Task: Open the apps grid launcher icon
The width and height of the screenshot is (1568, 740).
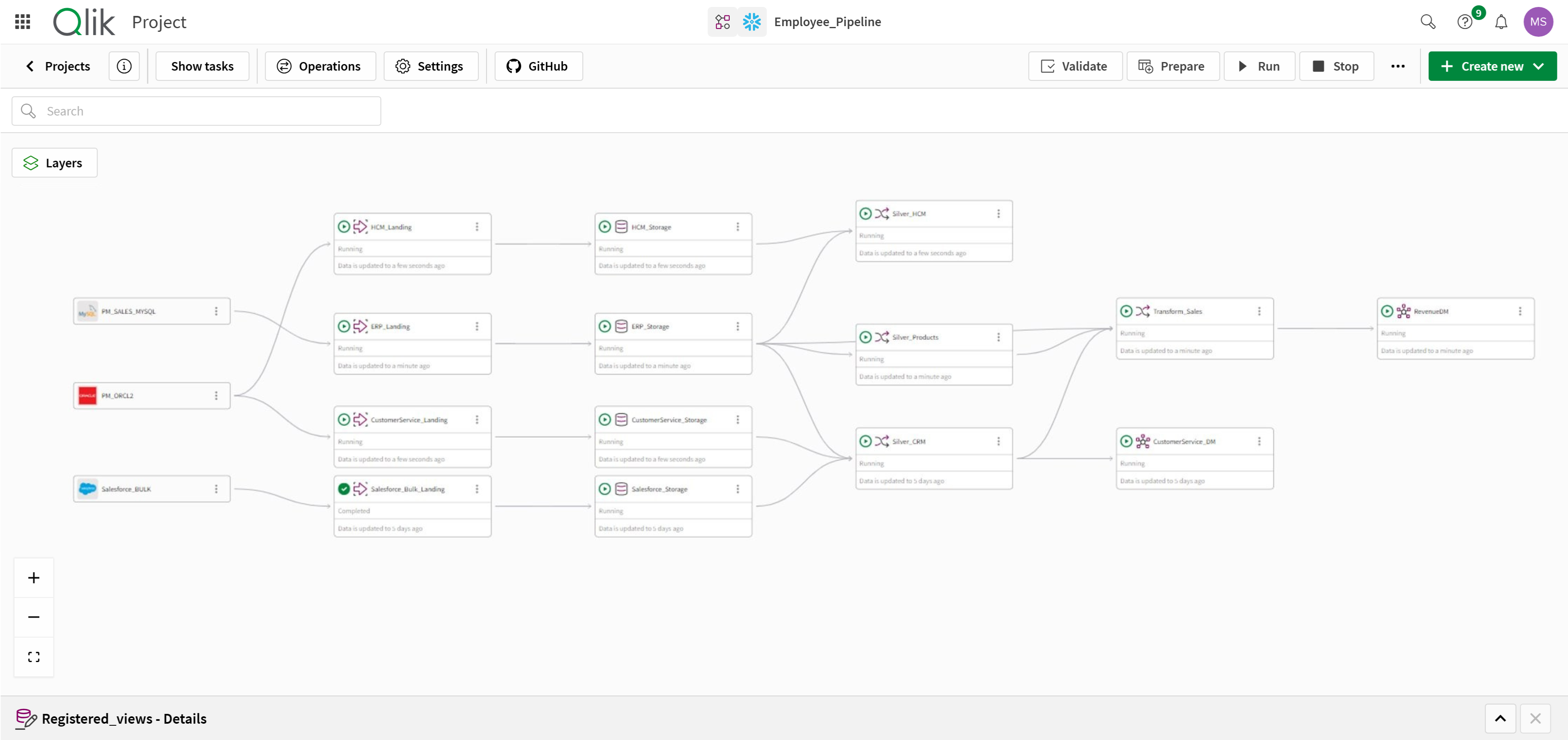Action: pos(22,22)
